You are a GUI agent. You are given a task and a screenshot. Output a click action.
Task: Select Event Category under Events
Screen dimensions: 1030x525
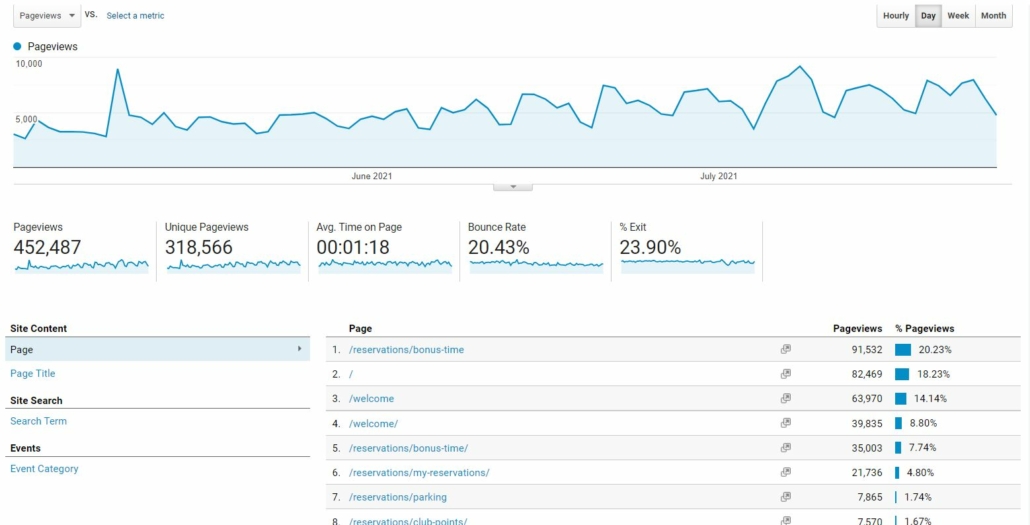coord(44,468)
